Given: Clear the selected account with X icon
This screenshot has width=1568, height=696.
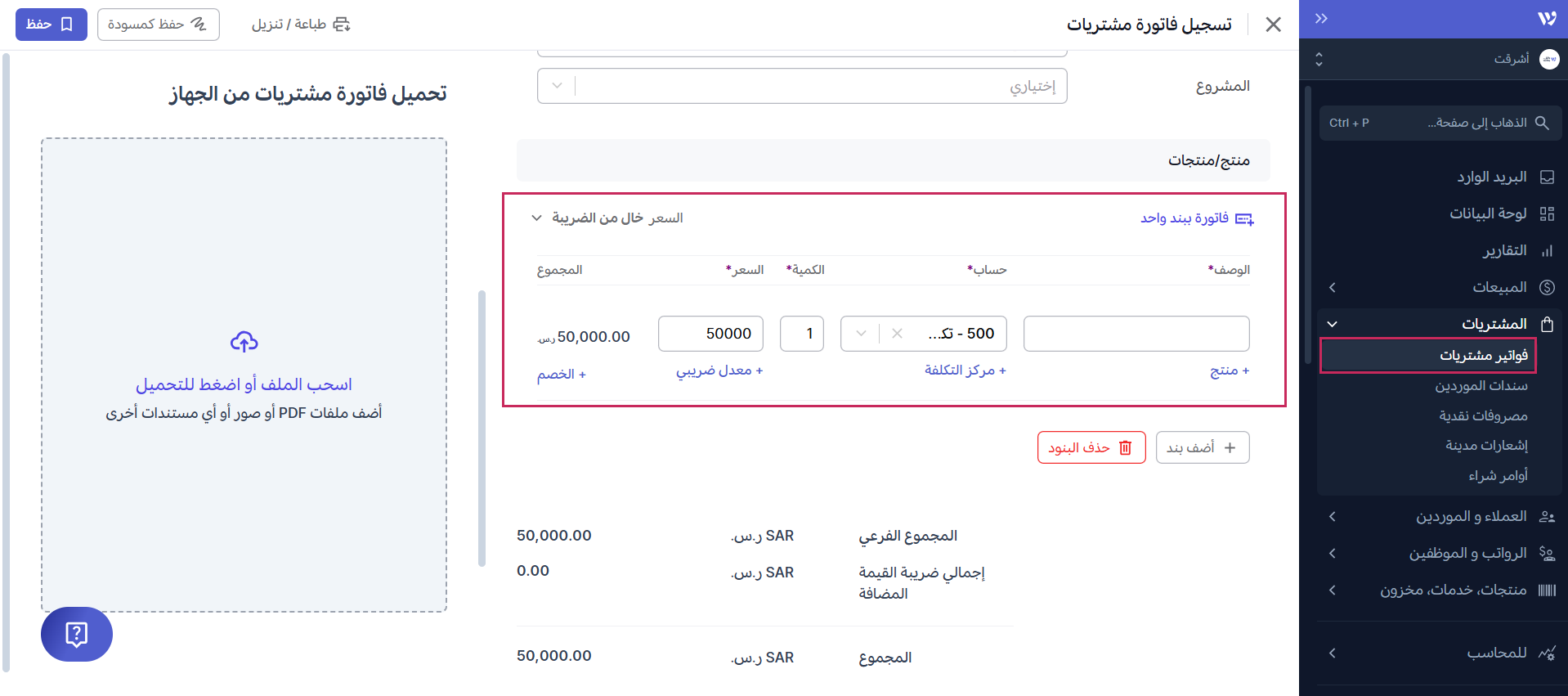Looking at the screenshot, I should [897, 334].
